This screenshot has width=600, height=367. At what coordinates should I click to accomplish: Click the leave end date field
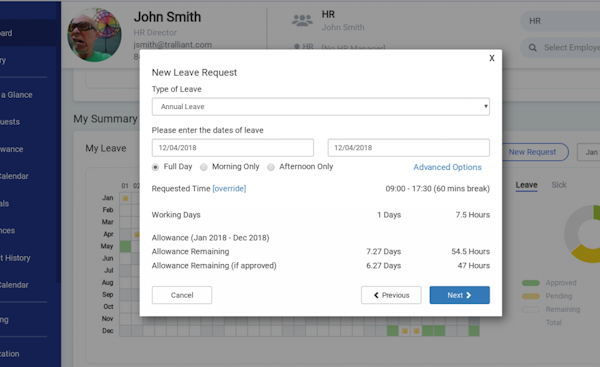pos(408,148)
